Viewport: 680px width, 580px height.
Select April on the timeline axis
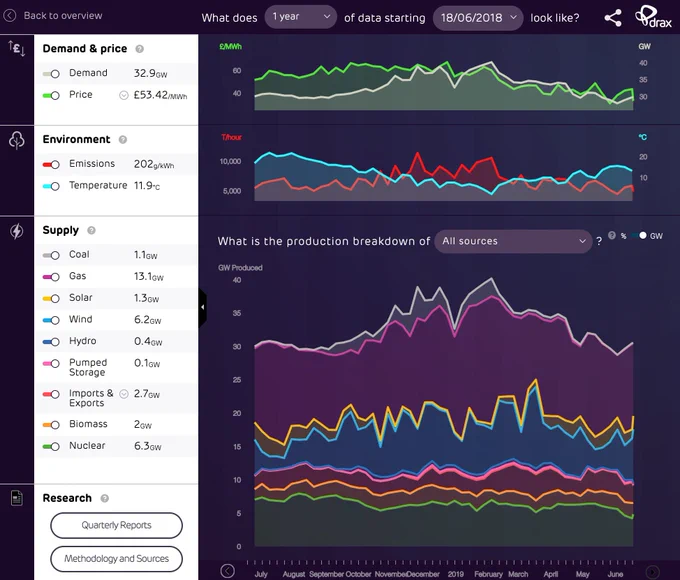(x=551, y=574)
